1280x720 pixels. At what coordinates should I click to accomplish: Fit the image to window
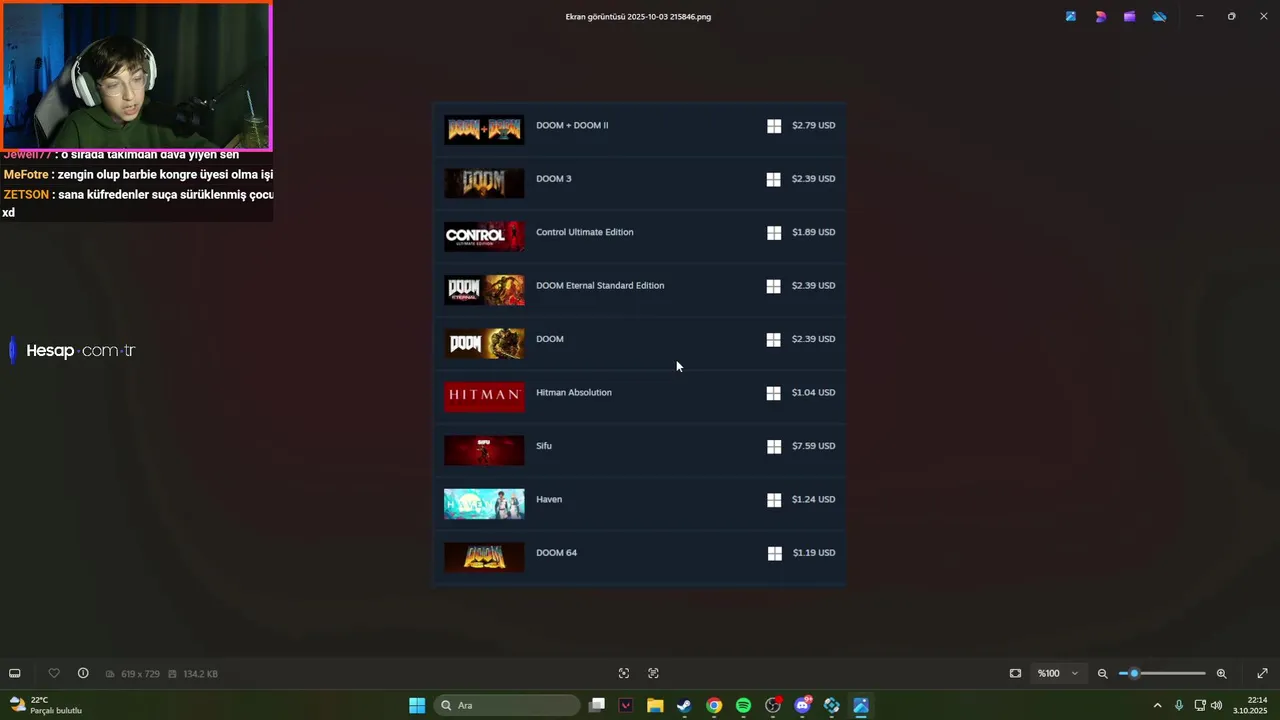tap(1015, 673)
